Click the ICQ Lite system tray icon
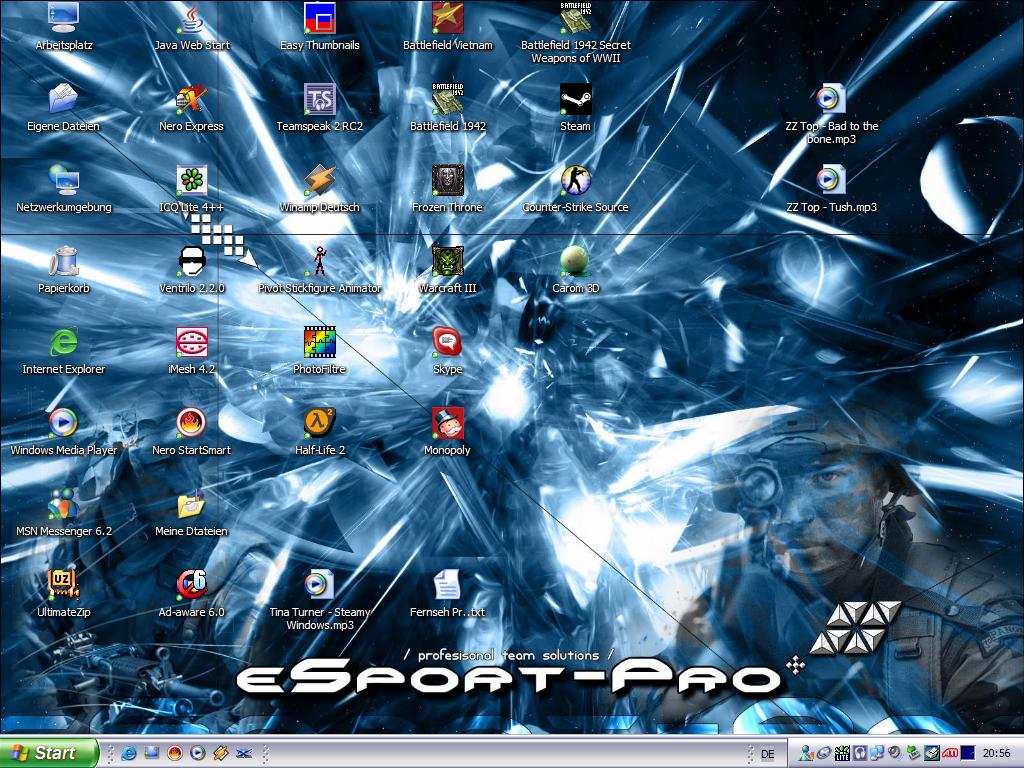This screenshot has height=768, width=1024. click(842, 754)
